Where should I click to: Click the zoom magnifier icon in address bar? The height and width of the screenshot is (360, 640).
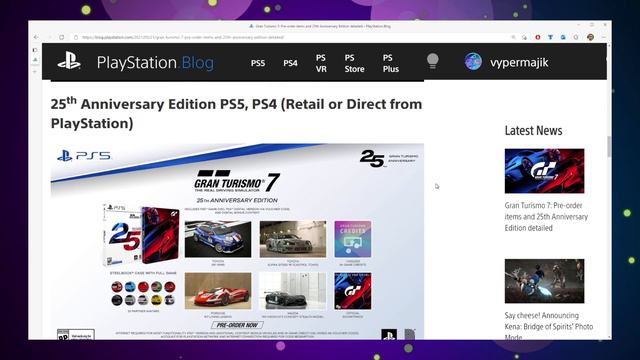(x=513, y=37)
